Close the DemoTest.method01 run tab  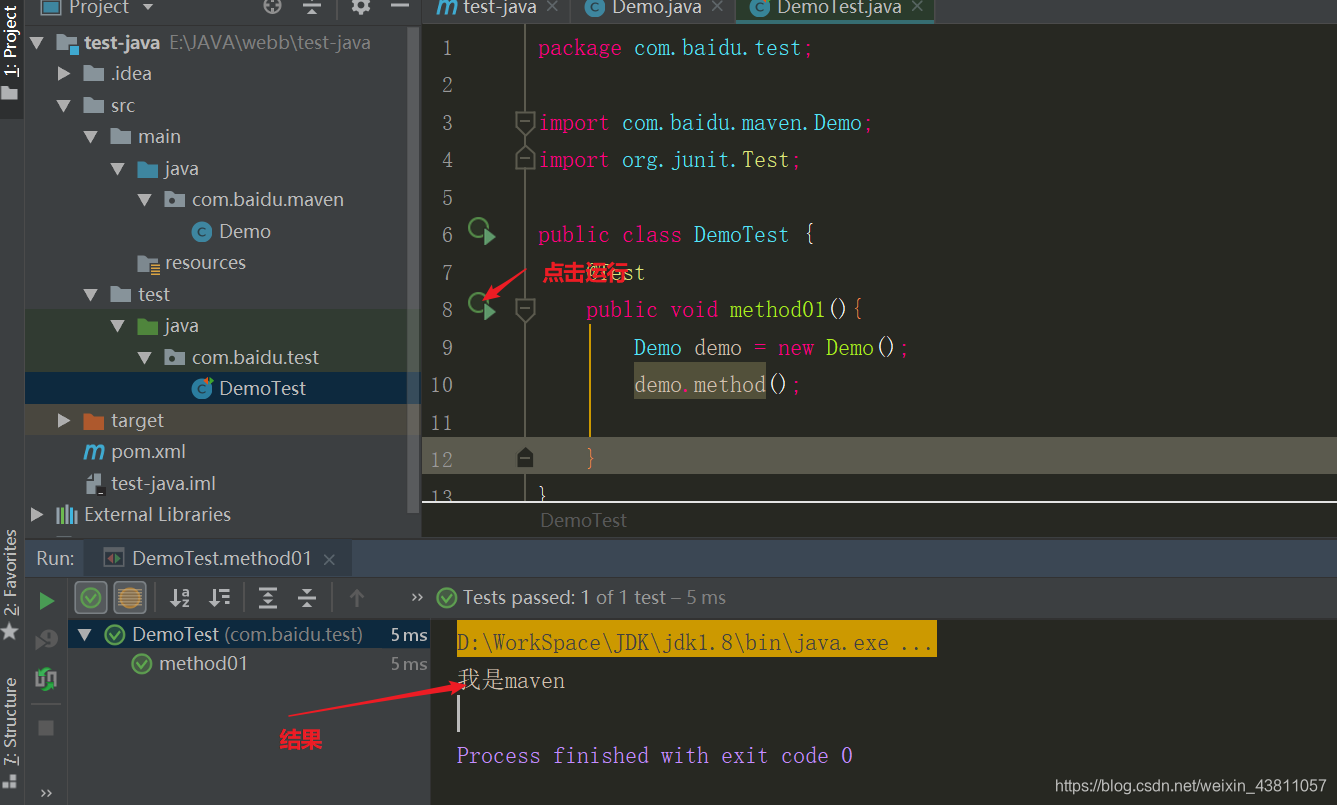329,560
